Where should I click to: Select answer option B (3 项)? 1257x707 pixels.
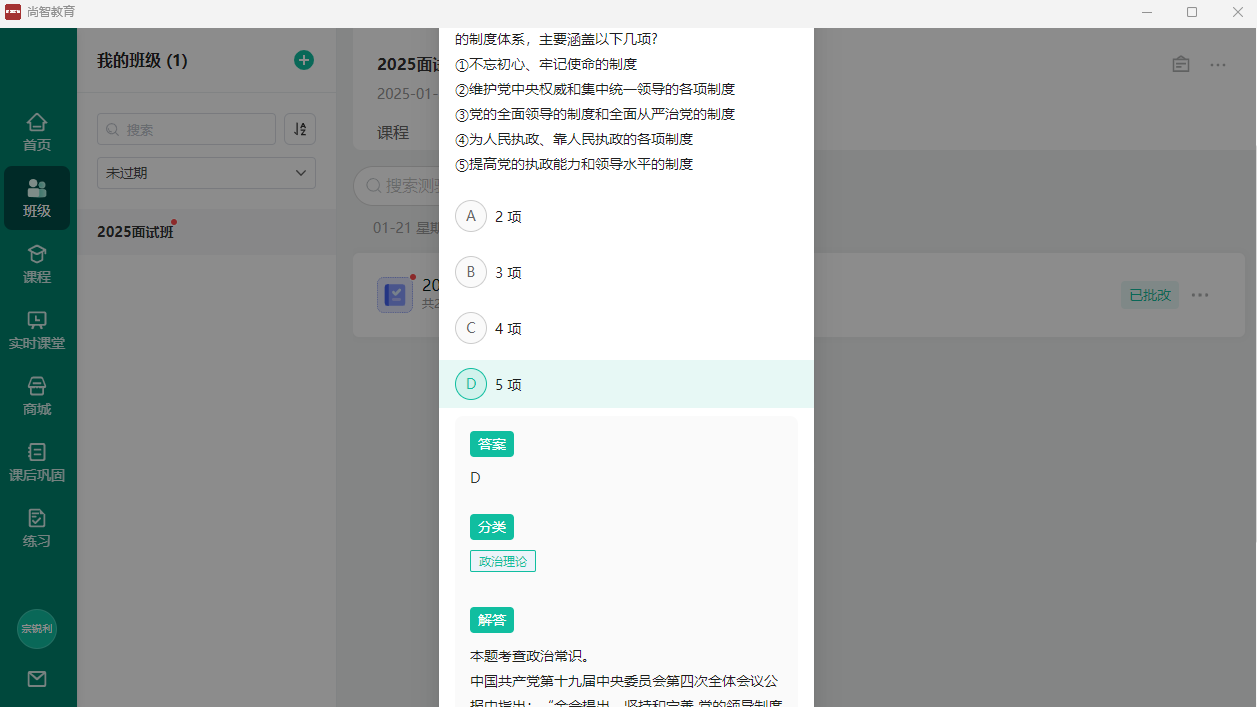[x=471, y=272]
